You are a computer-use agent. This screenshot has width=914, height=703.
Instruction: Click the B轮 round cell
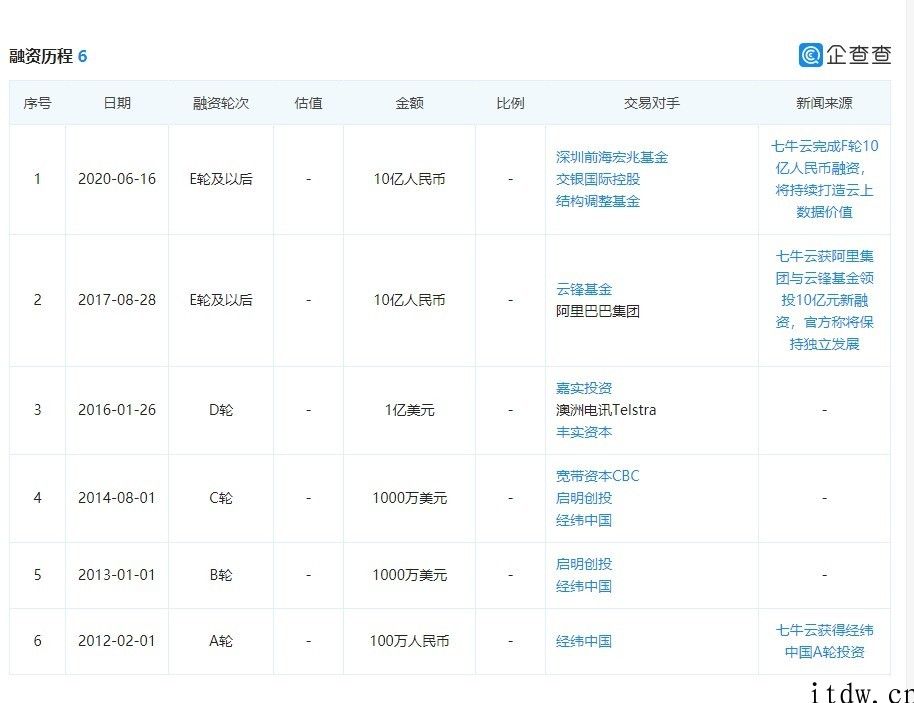221,575
